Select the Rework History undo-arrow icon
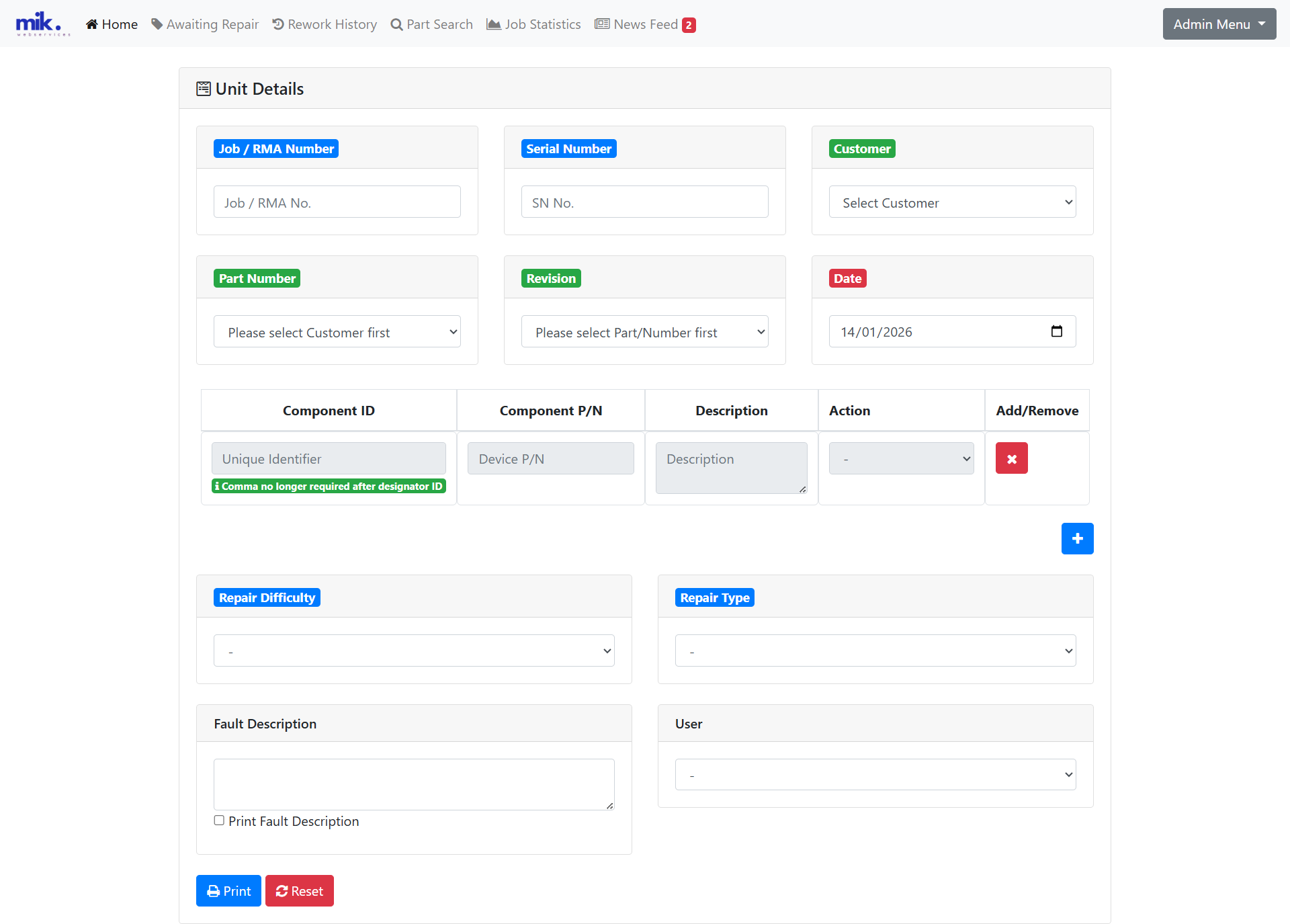1290x924 pixels. [279, 24]
